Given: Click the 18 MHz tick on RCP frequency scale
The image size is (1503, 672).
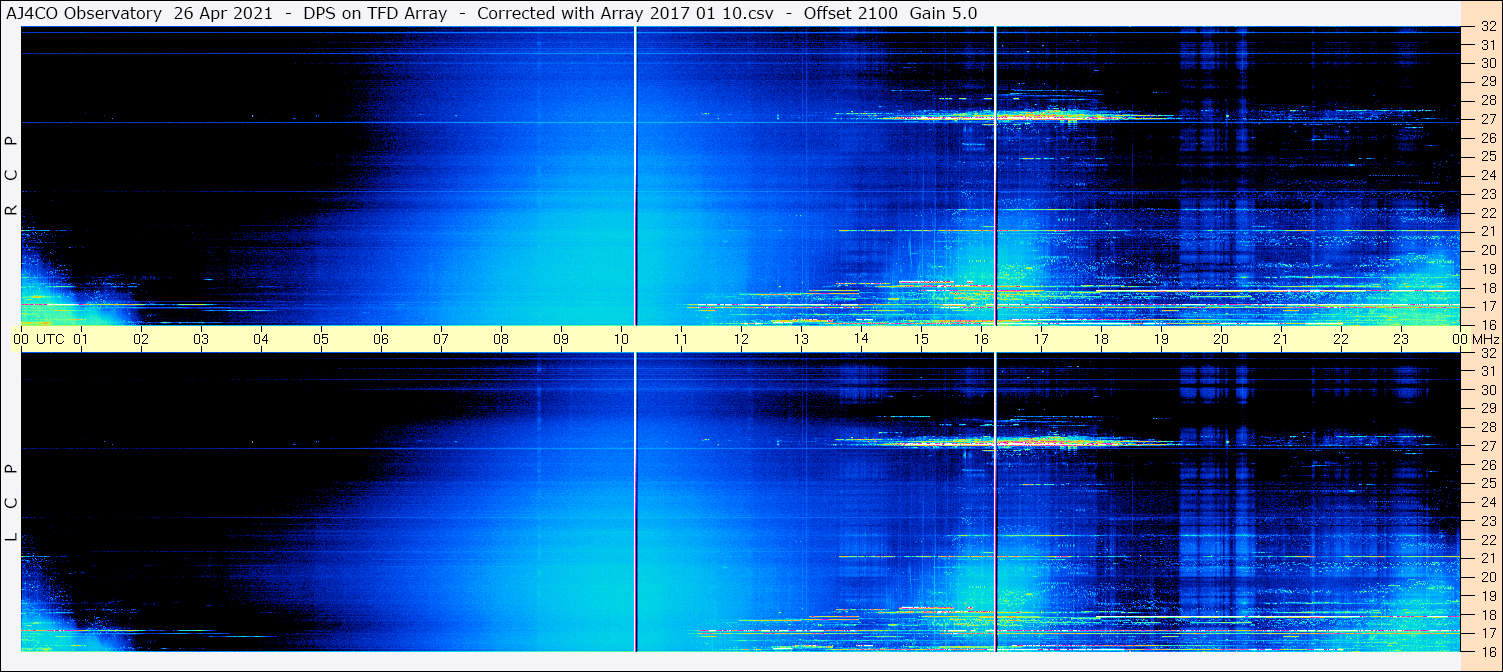Looking at the screenshot, I should [1488, 287].
